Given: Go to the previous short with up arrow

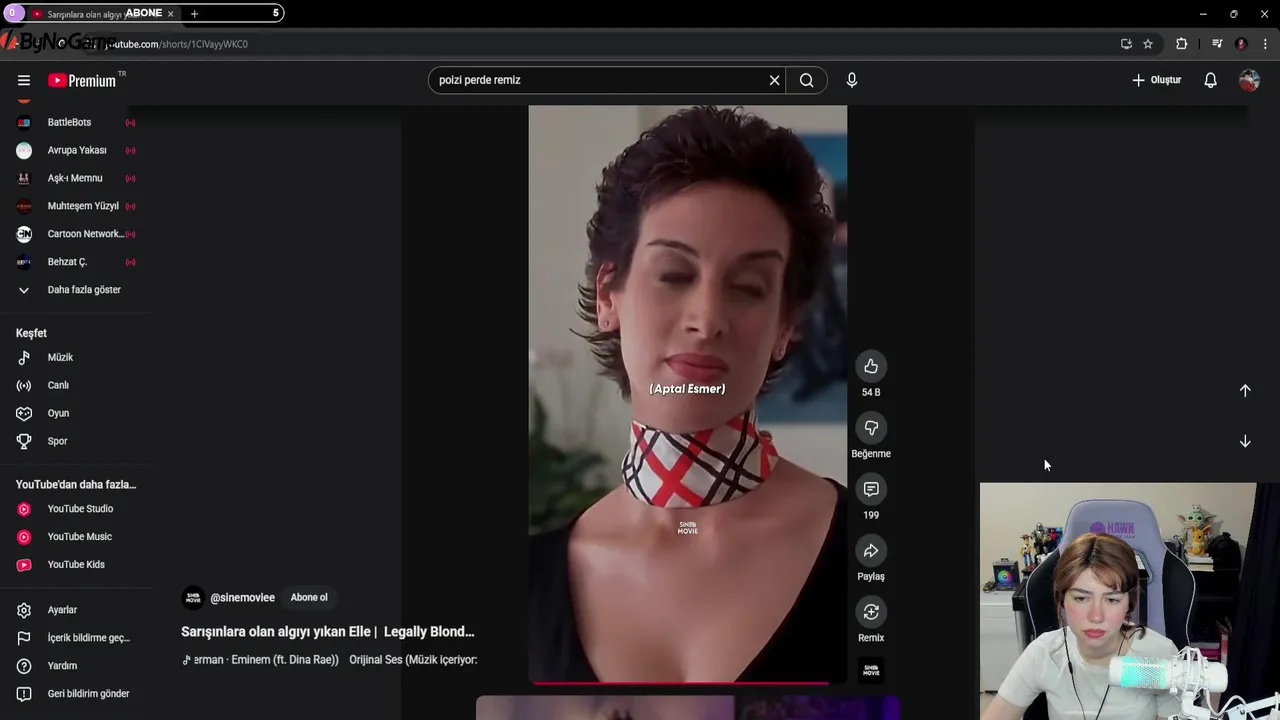Looking at the screenshot, I should [1245, 391].
